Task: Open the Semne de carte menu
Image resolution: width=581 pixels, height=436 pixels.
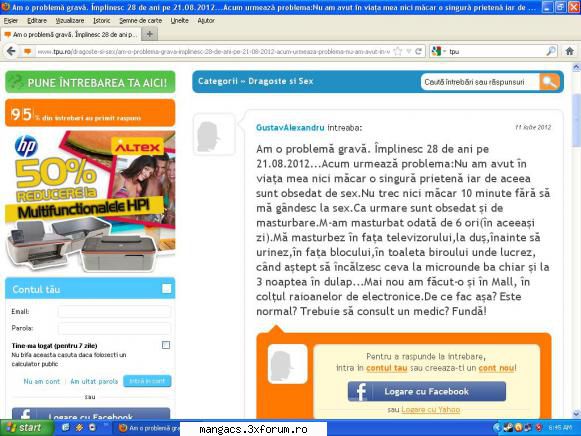Action: pyautogui.click(x=140, y=21)
